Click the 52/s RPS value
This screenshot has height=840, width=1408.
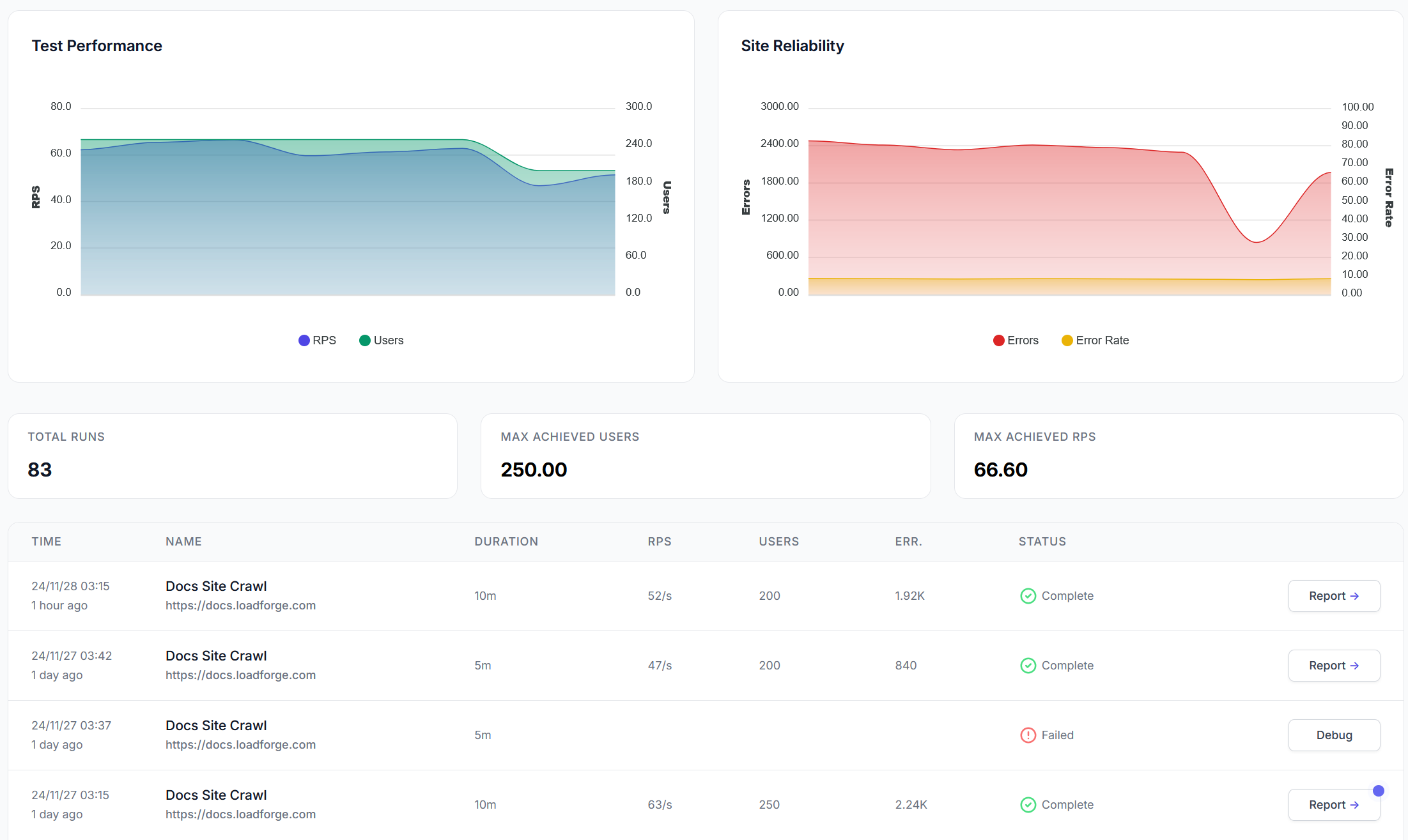pyautogui.click(x=660, y=596)
